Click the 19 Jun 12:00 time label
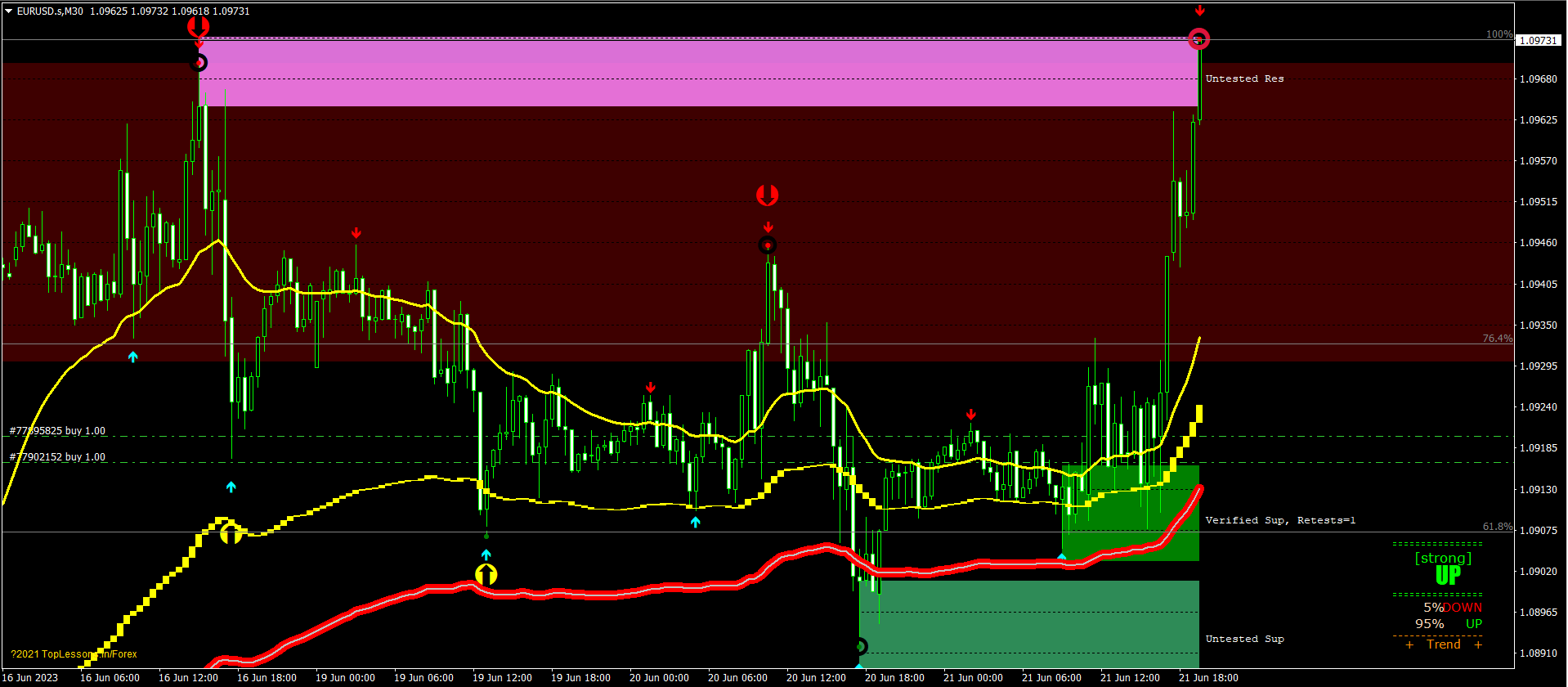 pos(503,678)
